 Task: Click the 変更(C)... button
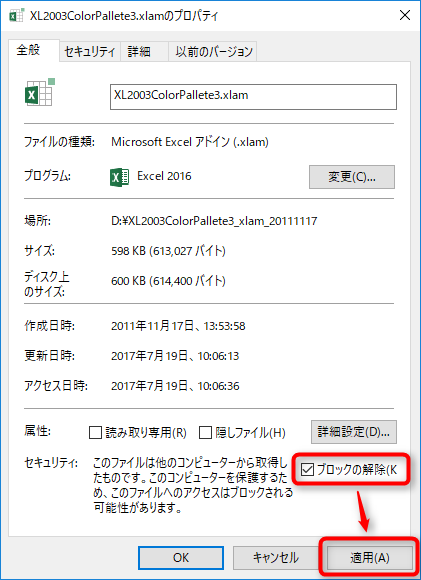tap(352, 177)
